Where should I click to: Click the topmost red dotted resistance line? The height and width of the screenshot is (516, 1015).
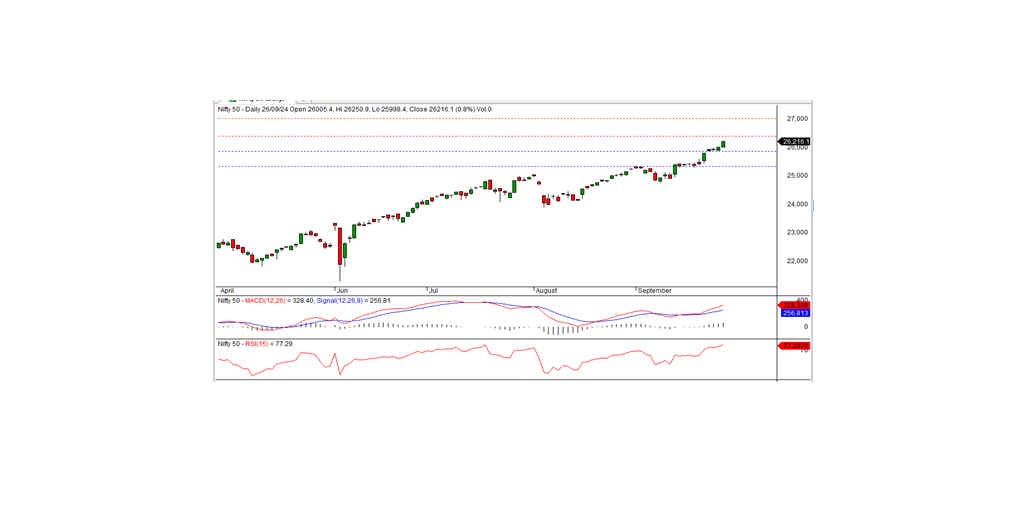pos(500,118)
